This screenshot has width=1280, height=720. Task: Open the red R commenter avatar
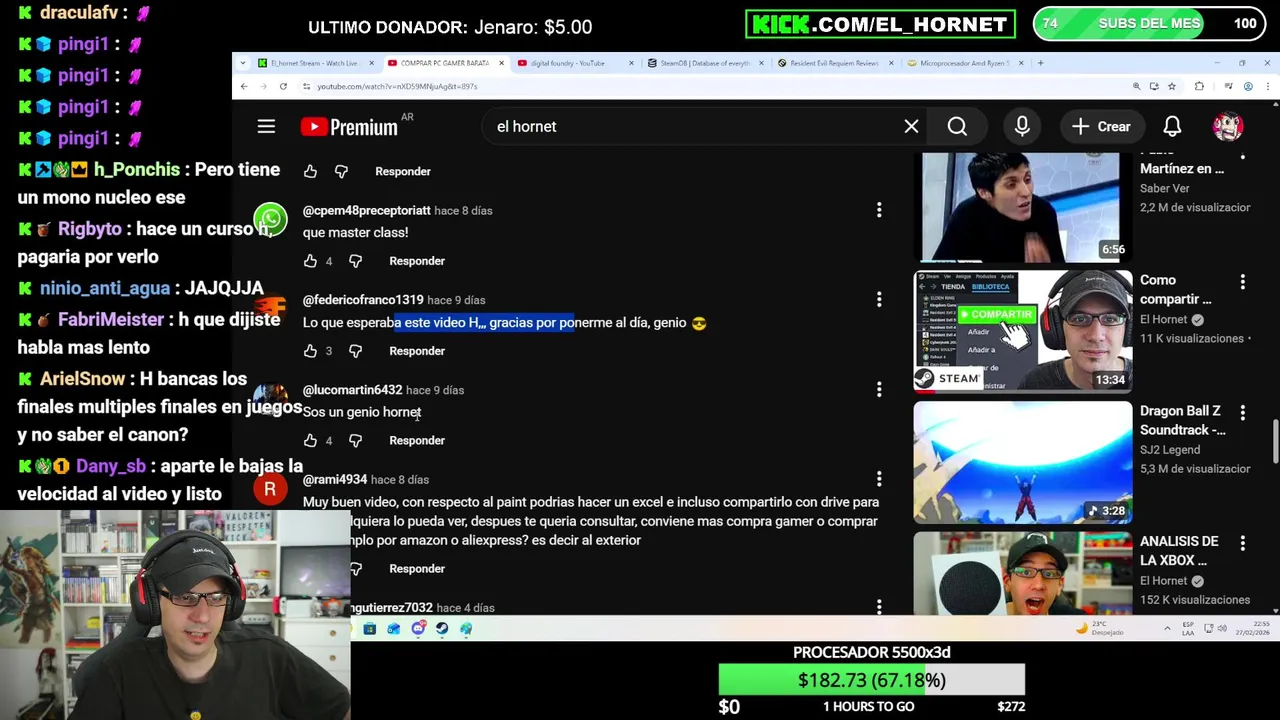[270, 490]
